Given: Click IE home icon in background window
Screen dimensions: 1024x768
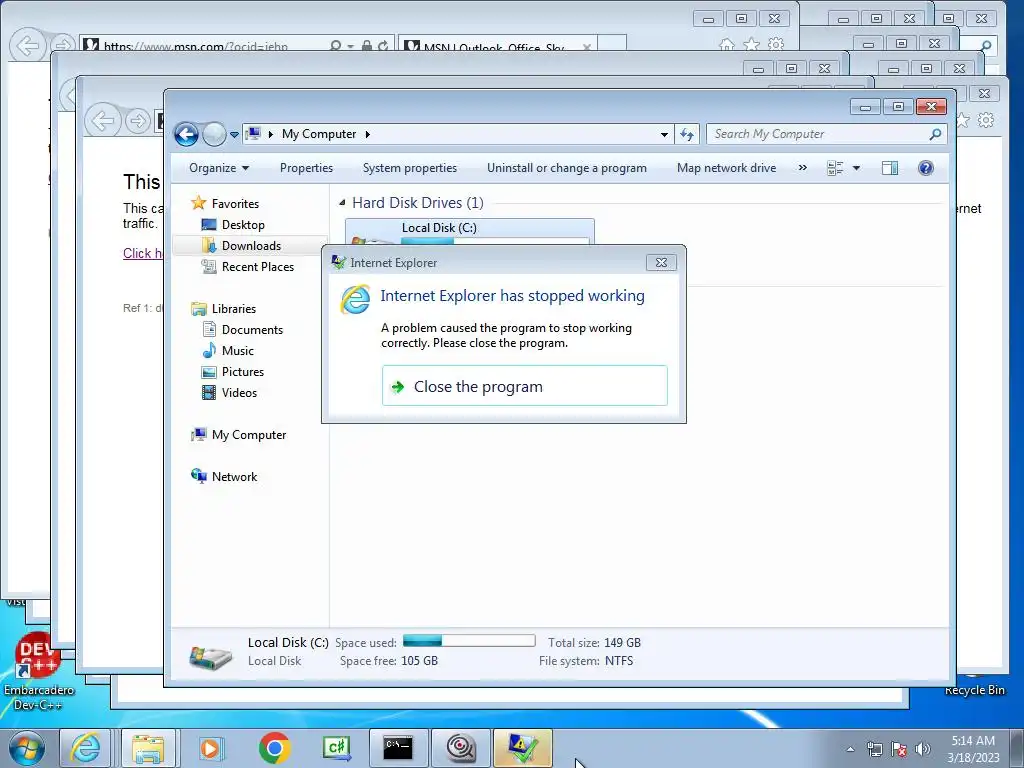Looking at the screenshot, I should [727, 44].
